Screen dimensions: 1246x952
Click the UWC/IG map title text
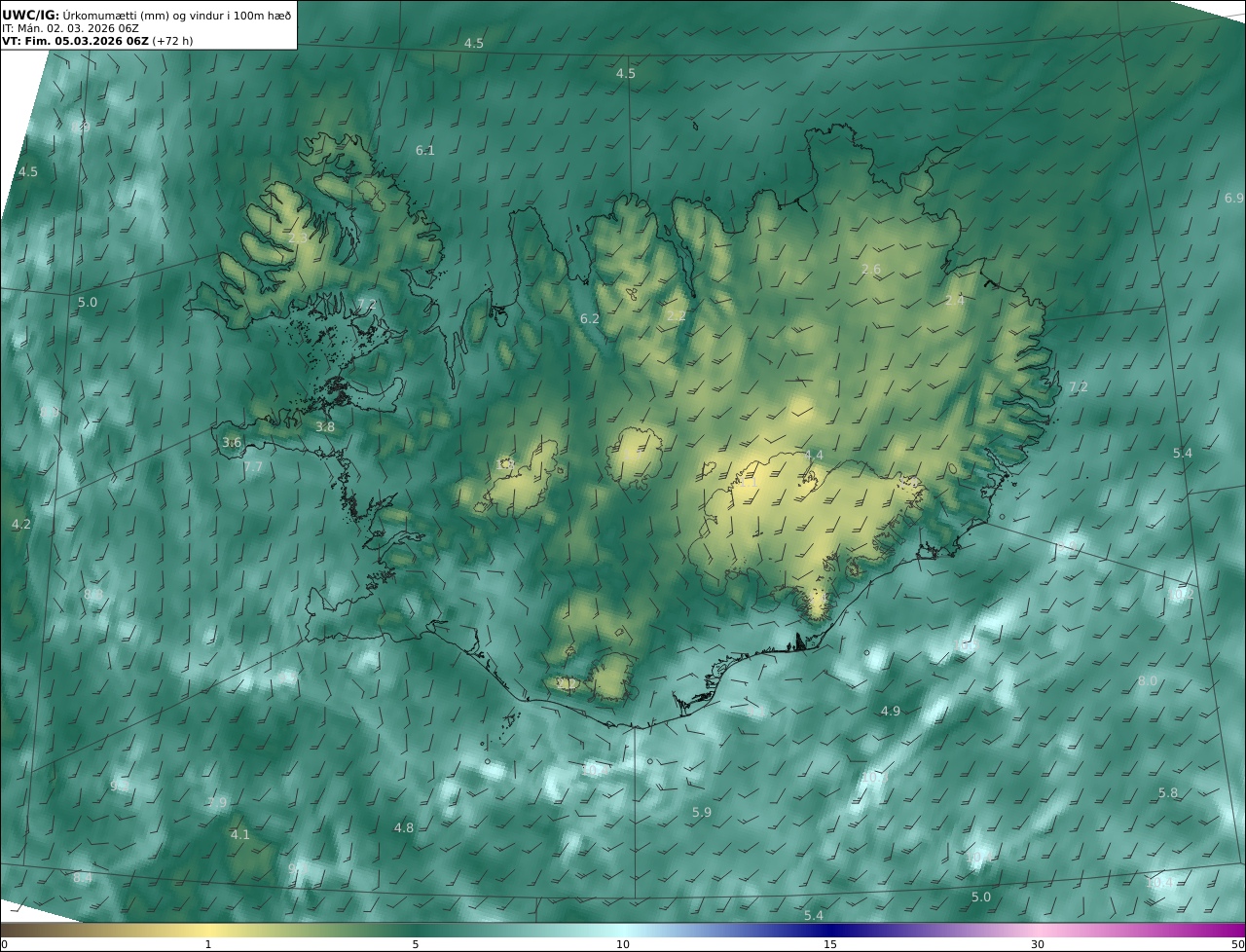click(x=147, y=15)
